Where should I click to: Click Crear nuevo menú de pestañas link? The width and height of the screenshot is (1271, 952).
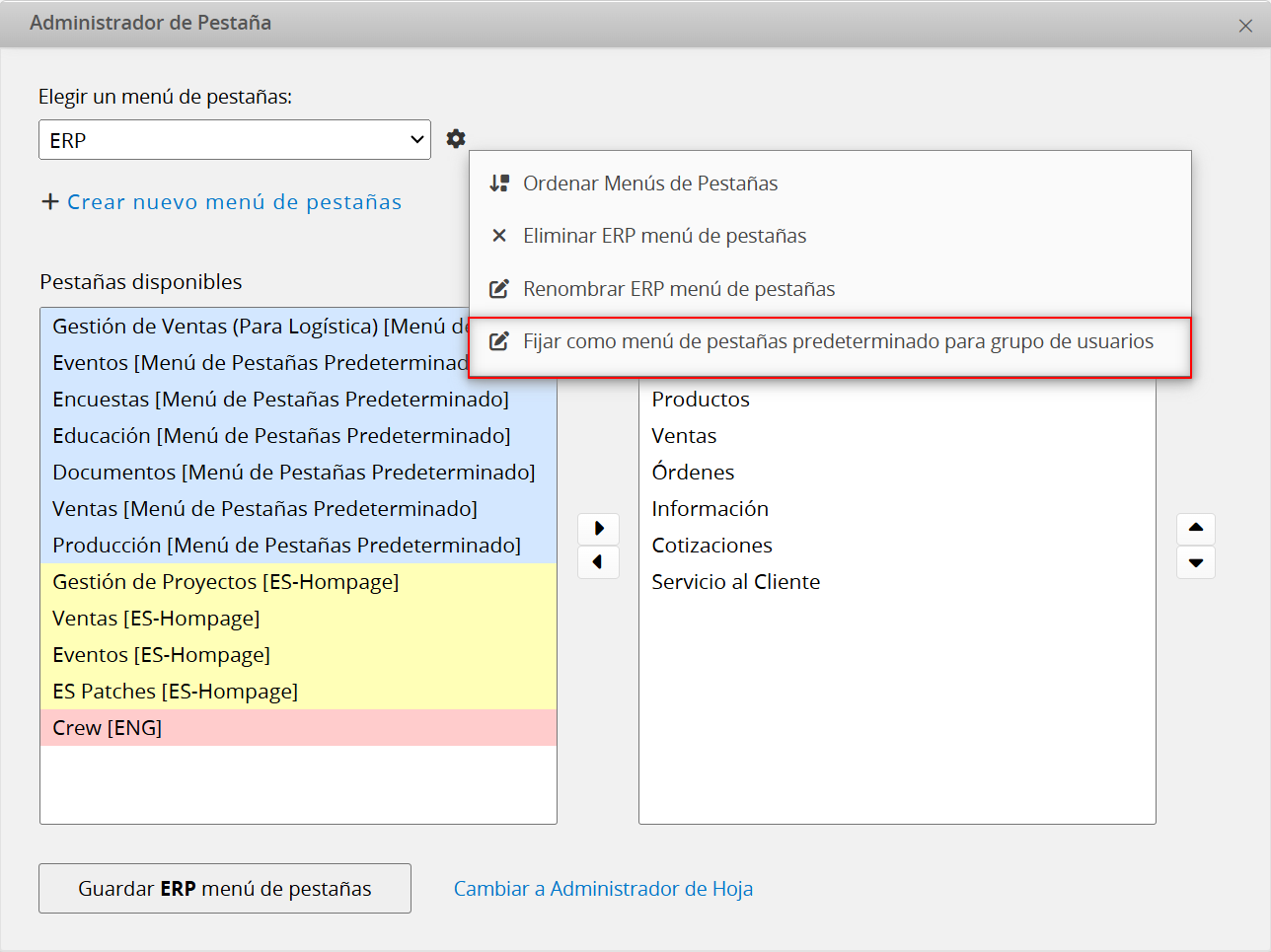click(x=234, y=202)
